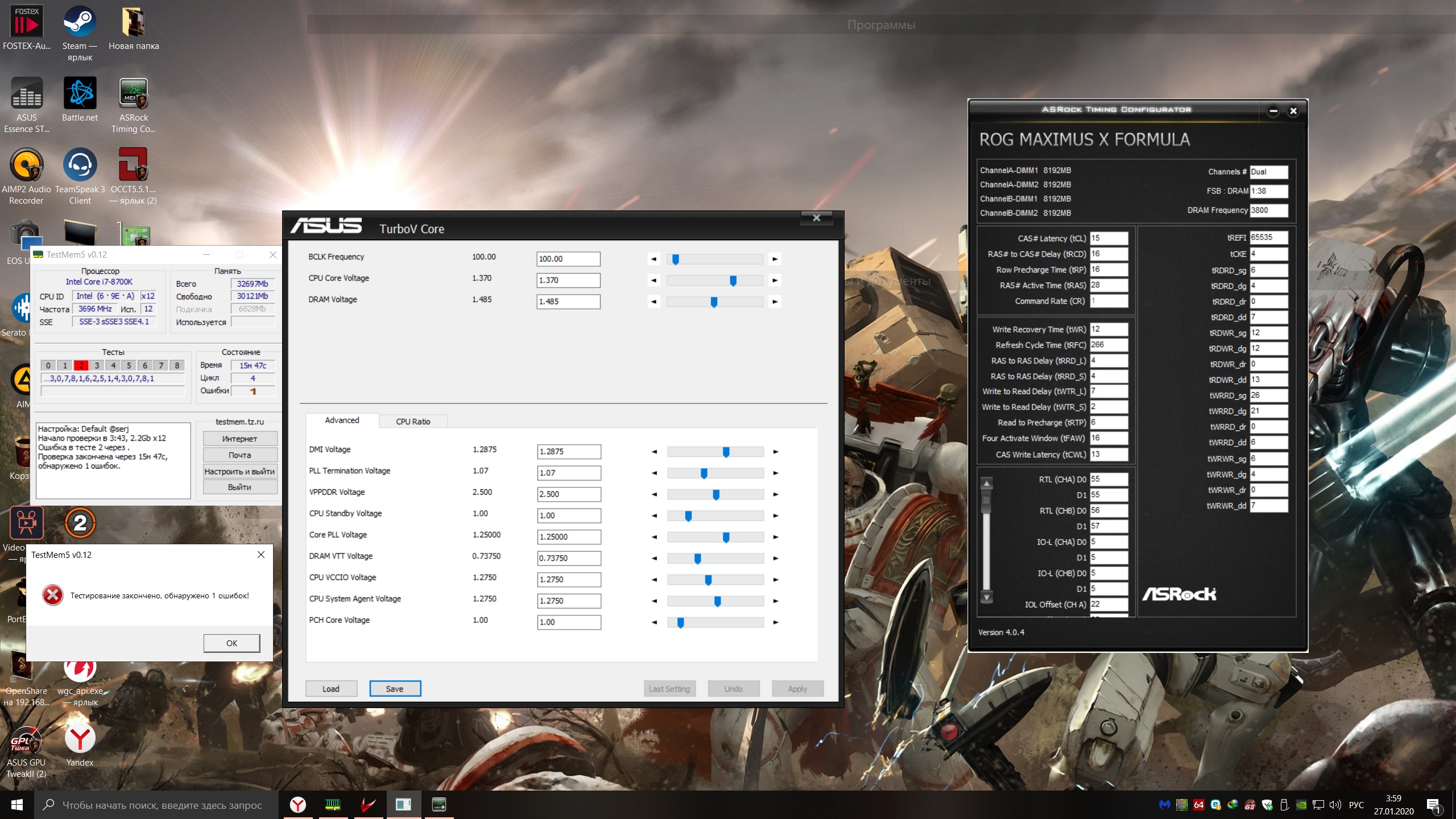
Task: Select test number 5 box in TestMem5
Action: tap(129, 365)
